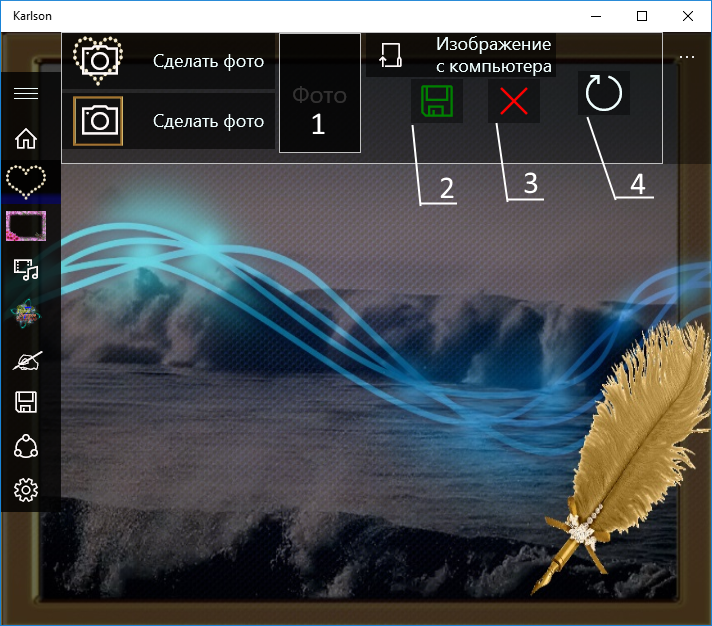Open the pink flower frame thumbnail

[26, 226]
